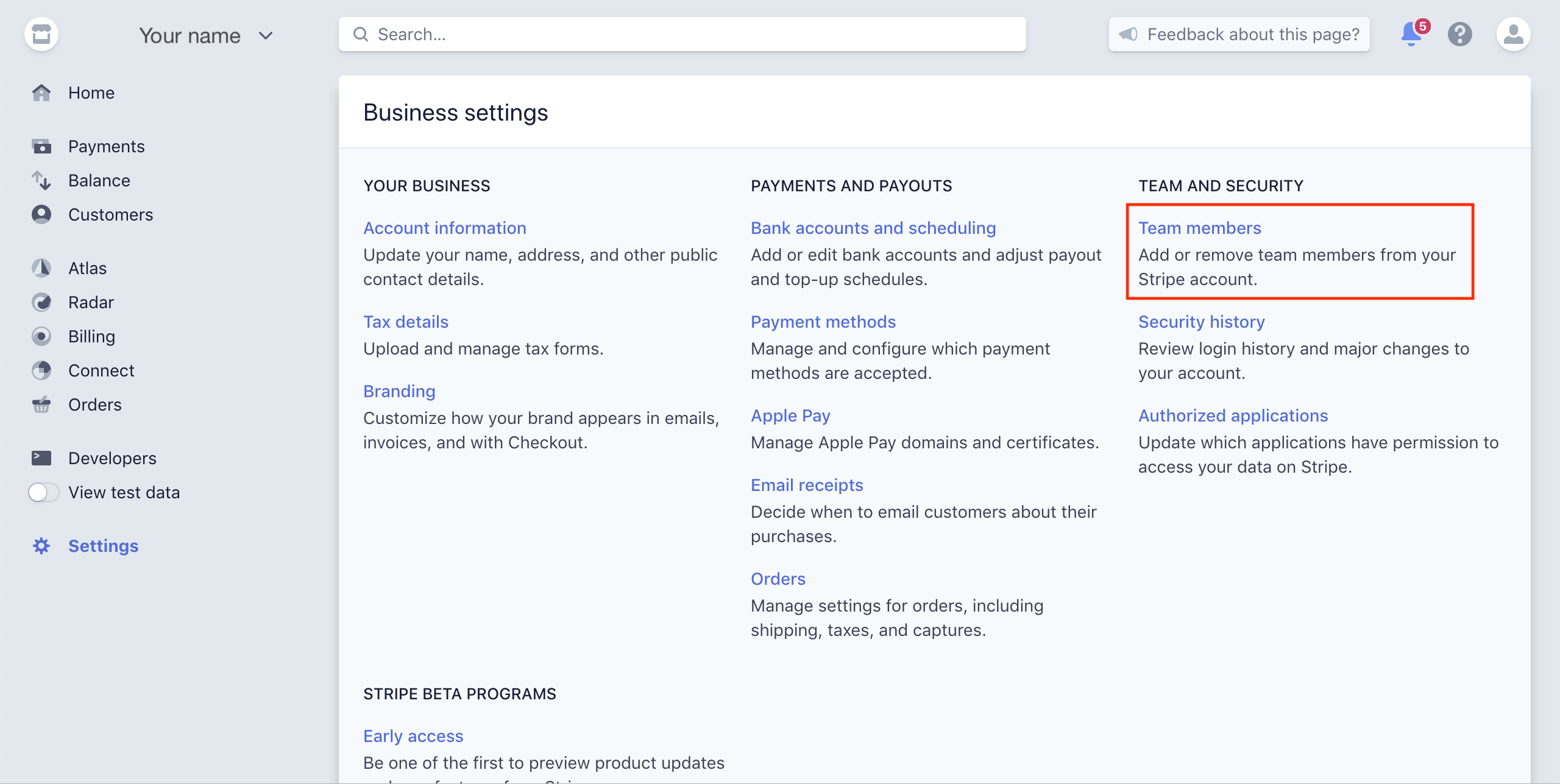Open Payments via its sidebar icon
The width and height of the screenshot is (1560, 784).
tap(40, 146)
